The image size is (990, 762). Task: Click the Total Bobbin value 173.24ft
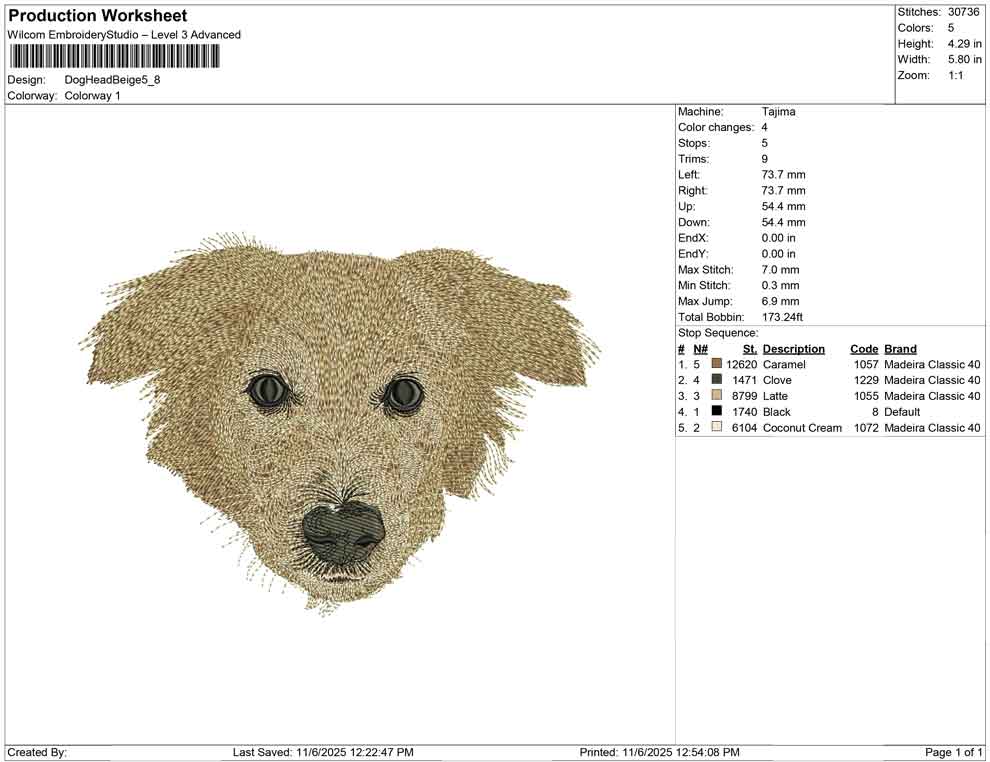pos(782,317)
